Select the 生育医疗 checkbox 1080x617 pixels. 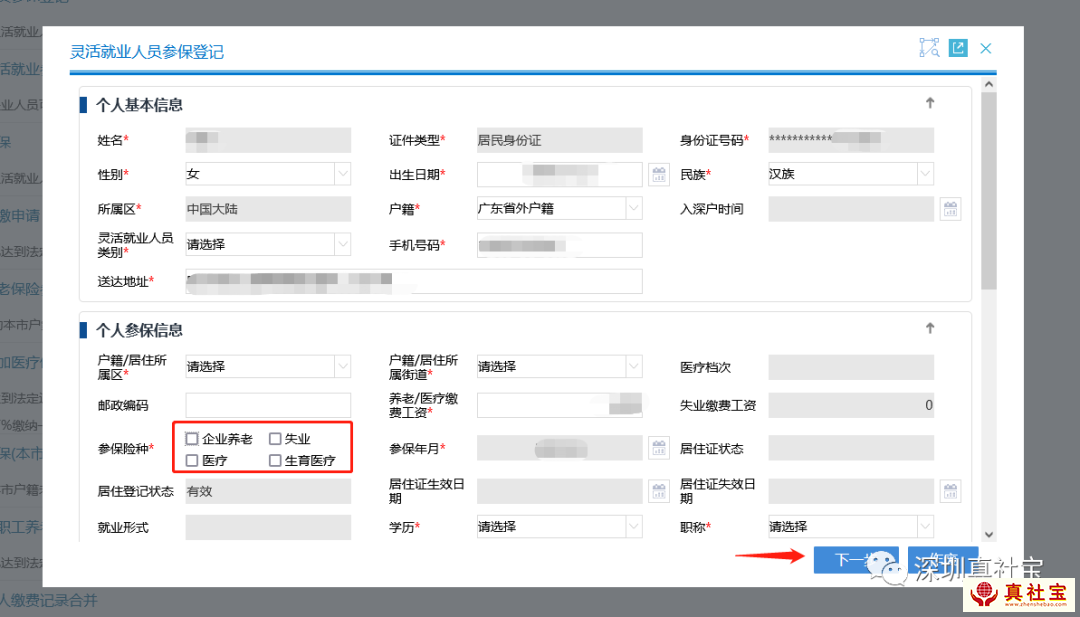[x=275, y=461]
